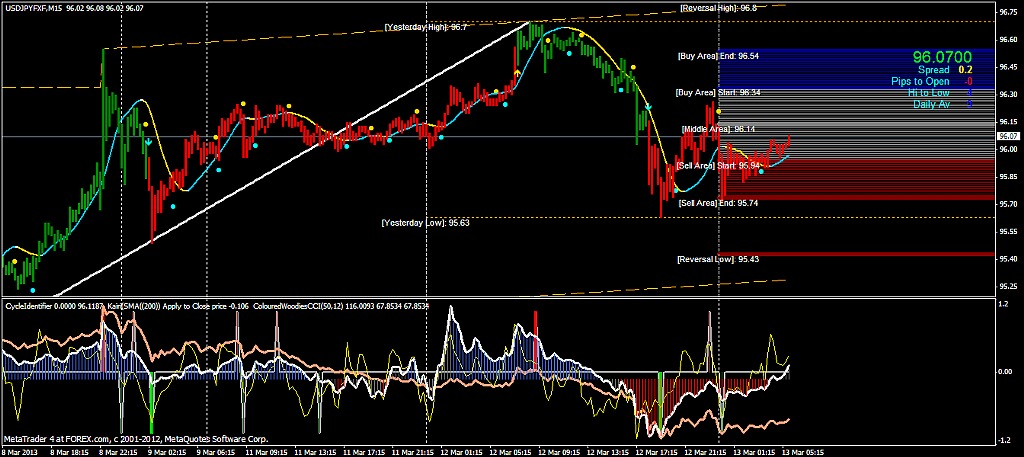Click the blue Buy Area zone band
This screenshot has height=457, width=1024.
point(857,69)
